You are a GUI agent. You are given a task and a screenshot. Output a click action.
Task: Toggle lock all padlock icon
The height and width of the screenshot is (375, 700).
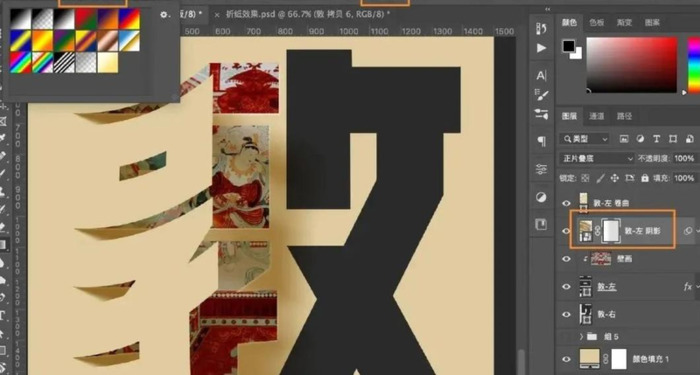point(644,178)
